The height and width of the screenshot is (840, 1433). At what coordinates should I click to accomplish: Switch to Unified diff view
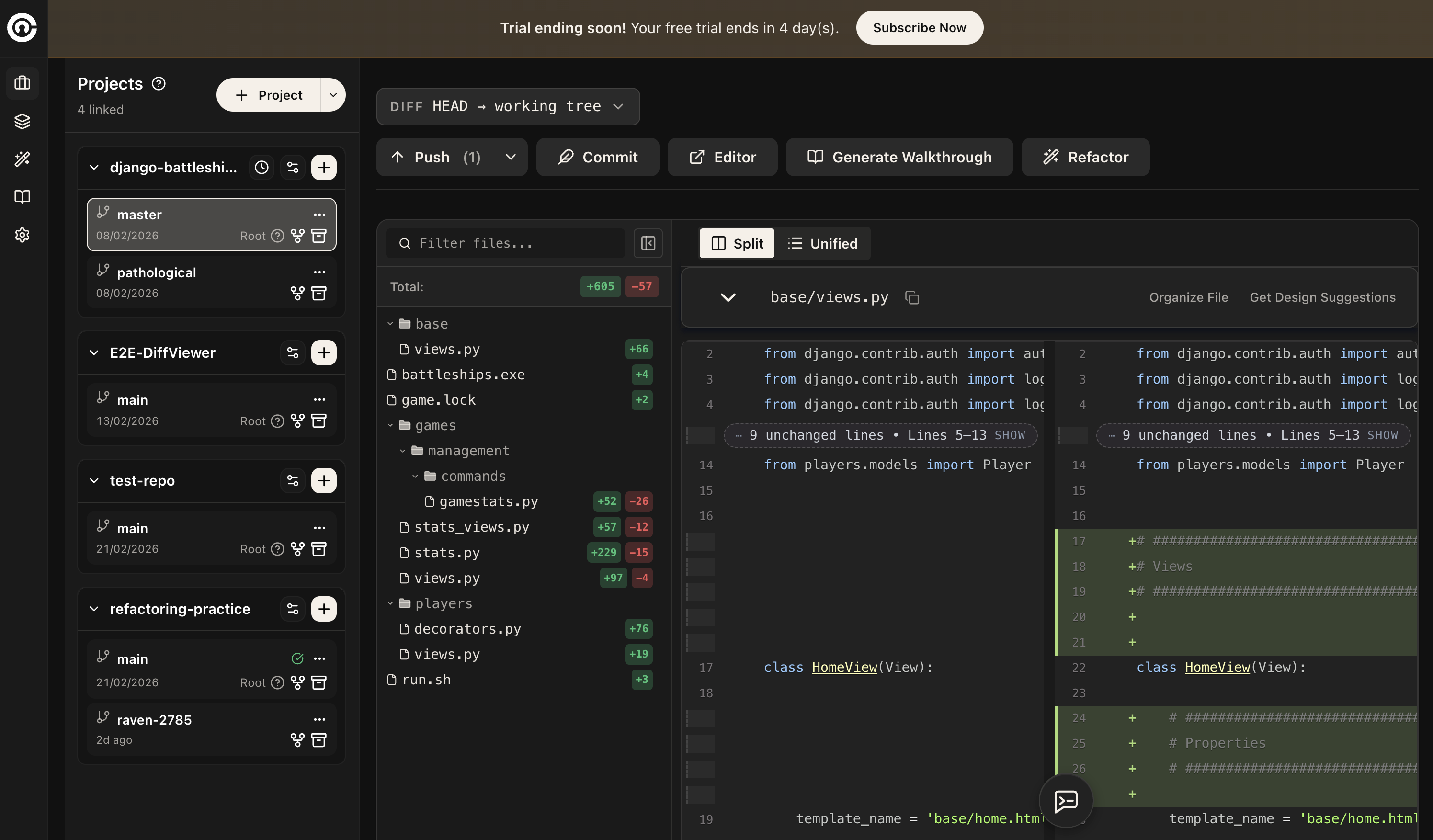(822, 243)
